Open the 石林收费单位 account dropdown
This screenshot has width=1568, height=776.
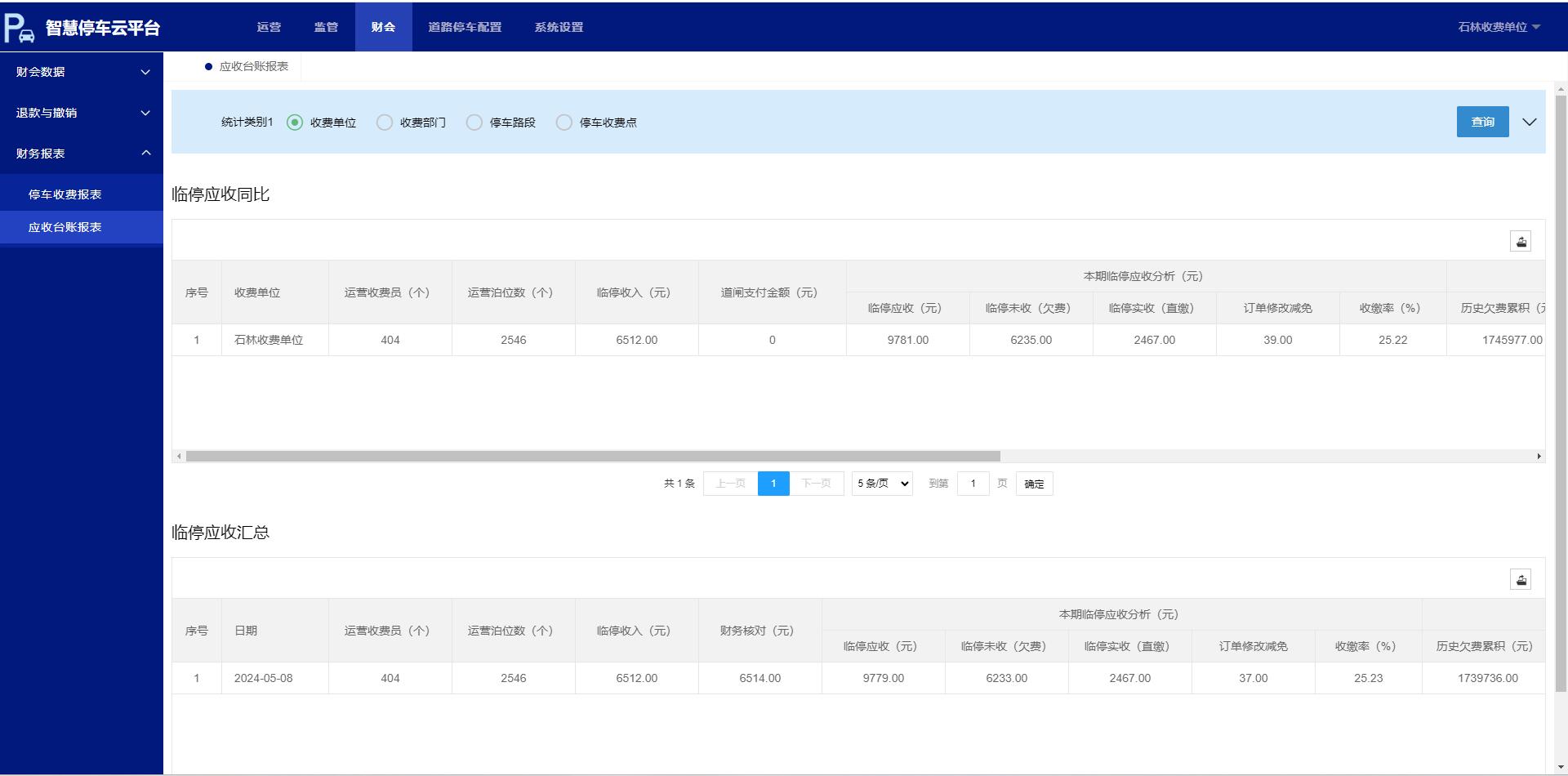click(x=1499, y=27)
